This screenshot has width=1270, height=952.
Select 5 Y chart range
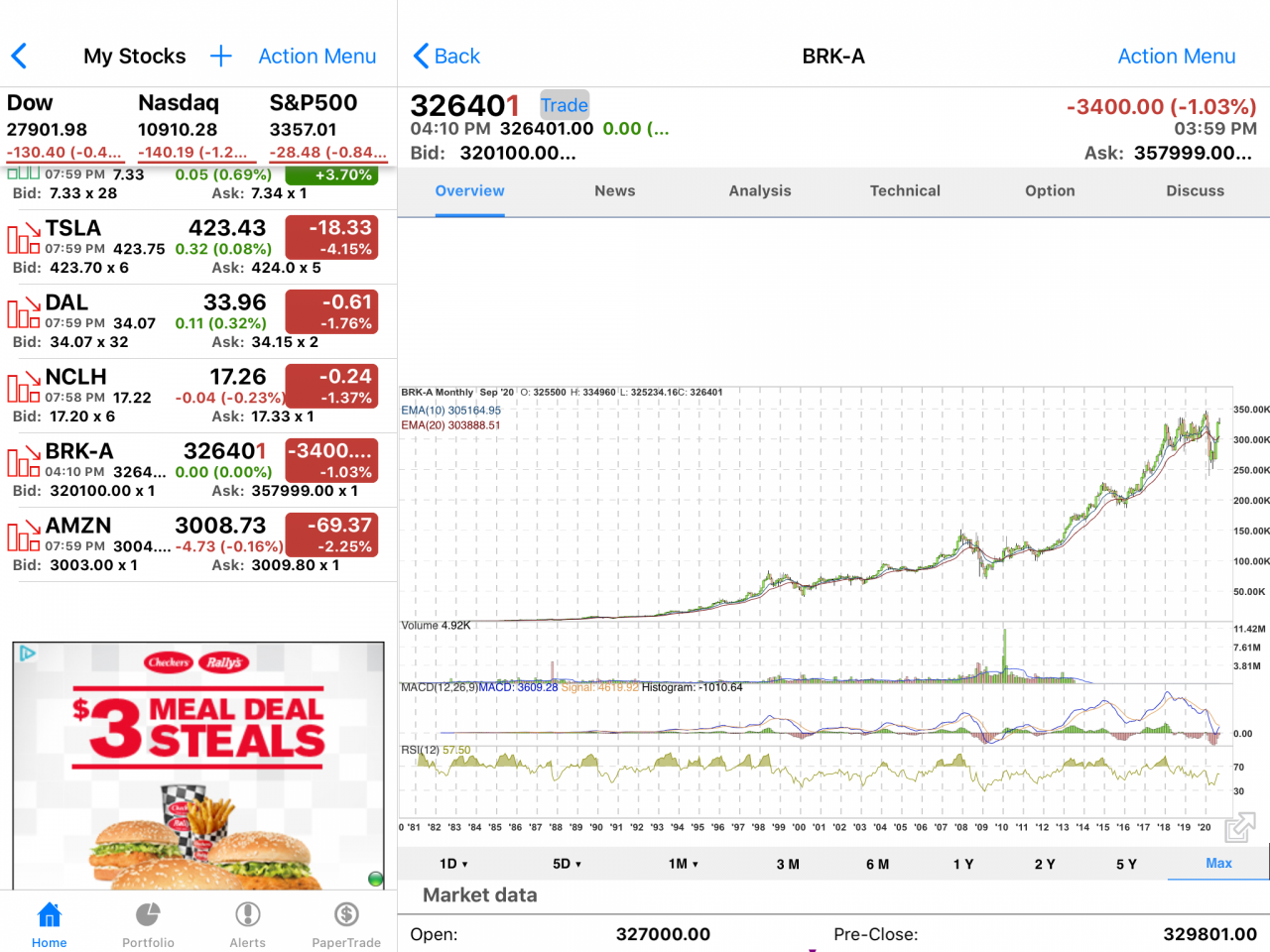click(1126, 864)
